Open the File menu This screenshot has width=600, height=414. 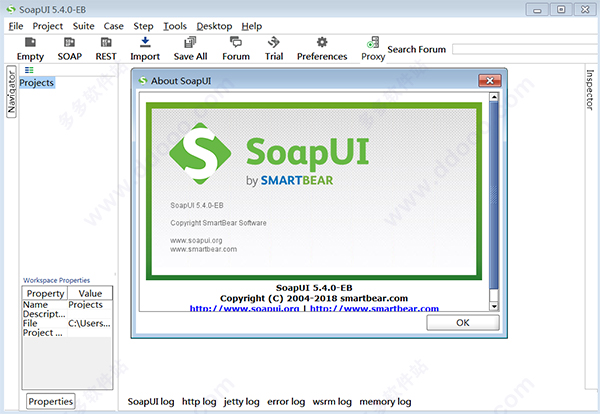click(16, 26)
